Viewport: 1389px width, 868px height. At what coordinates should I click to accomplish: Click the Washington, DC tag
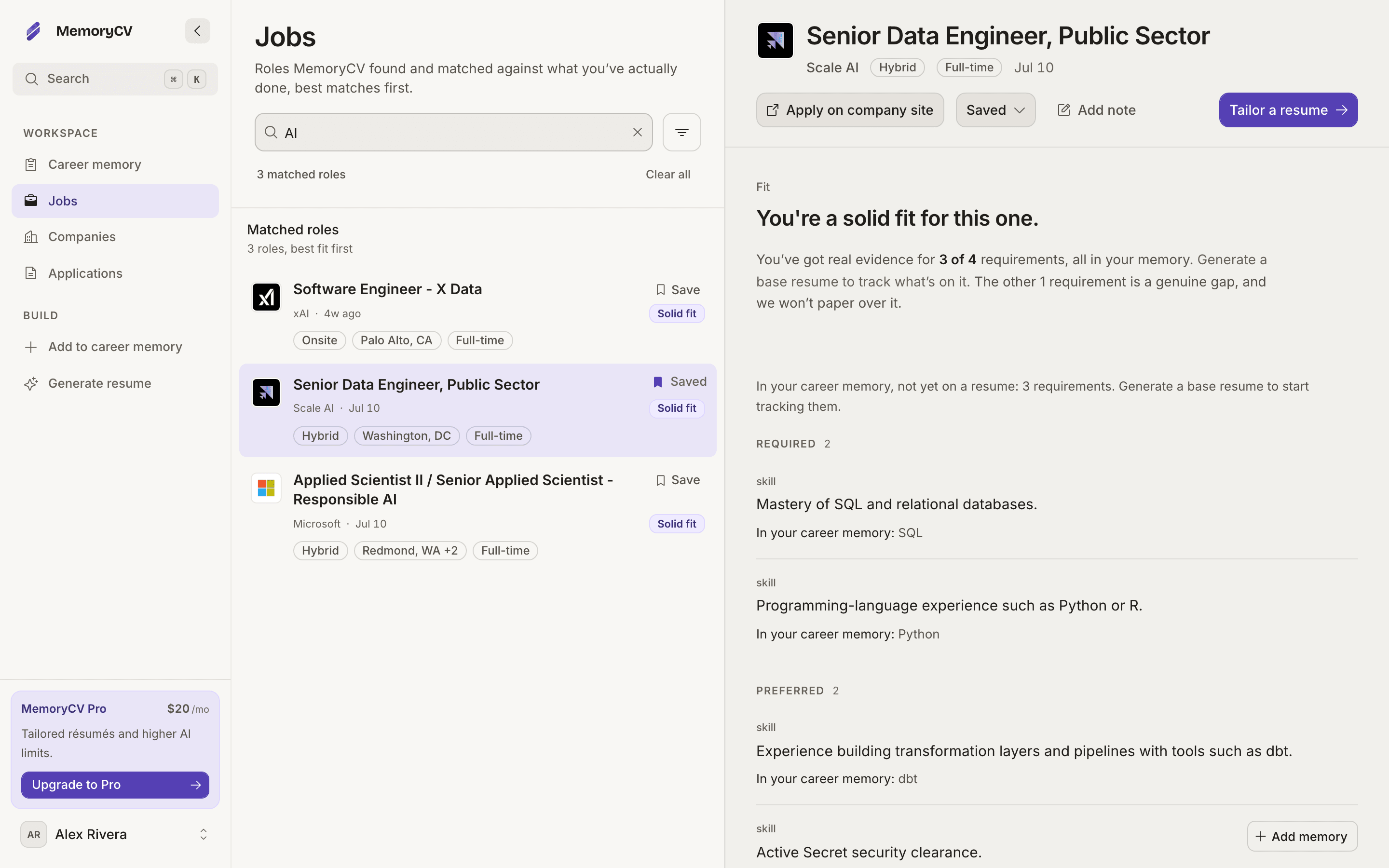[x=407, y=436]
